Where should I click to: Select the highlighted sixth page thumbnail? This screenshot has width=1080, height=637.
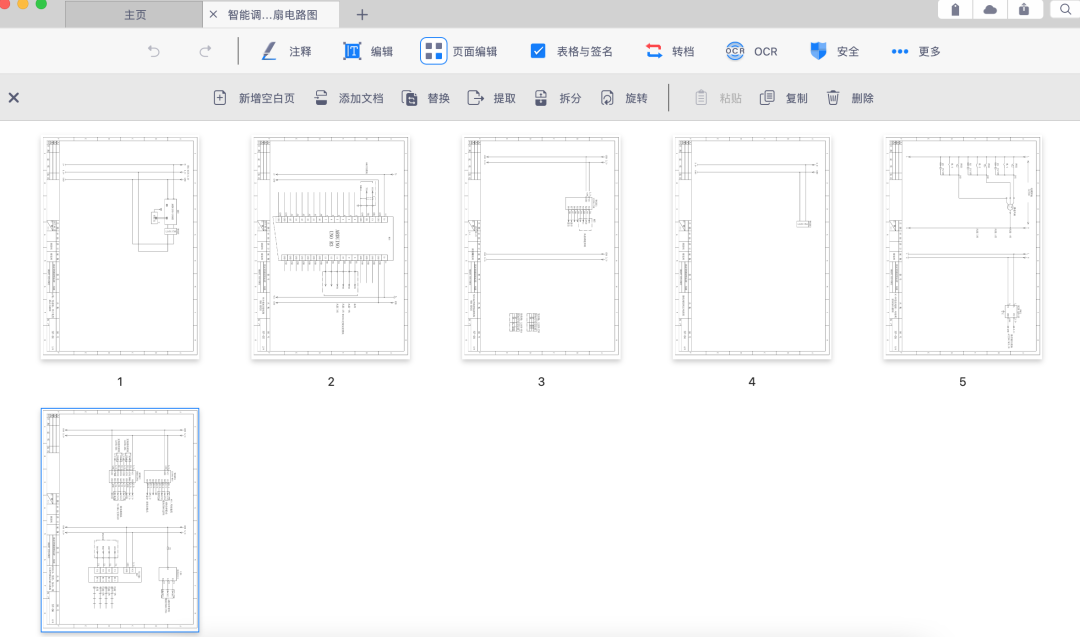(120, 520)
